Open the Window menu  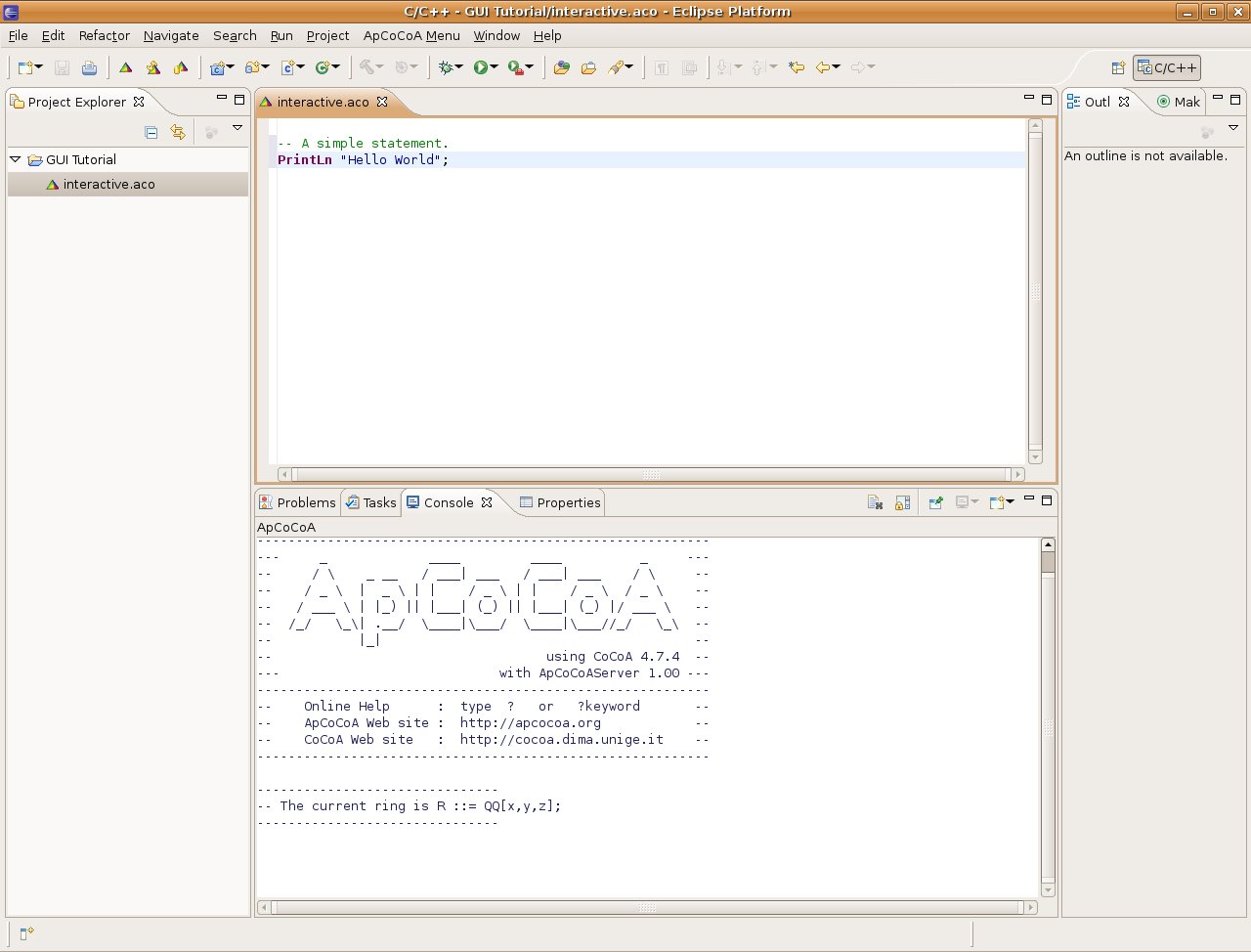coord(496,35)
